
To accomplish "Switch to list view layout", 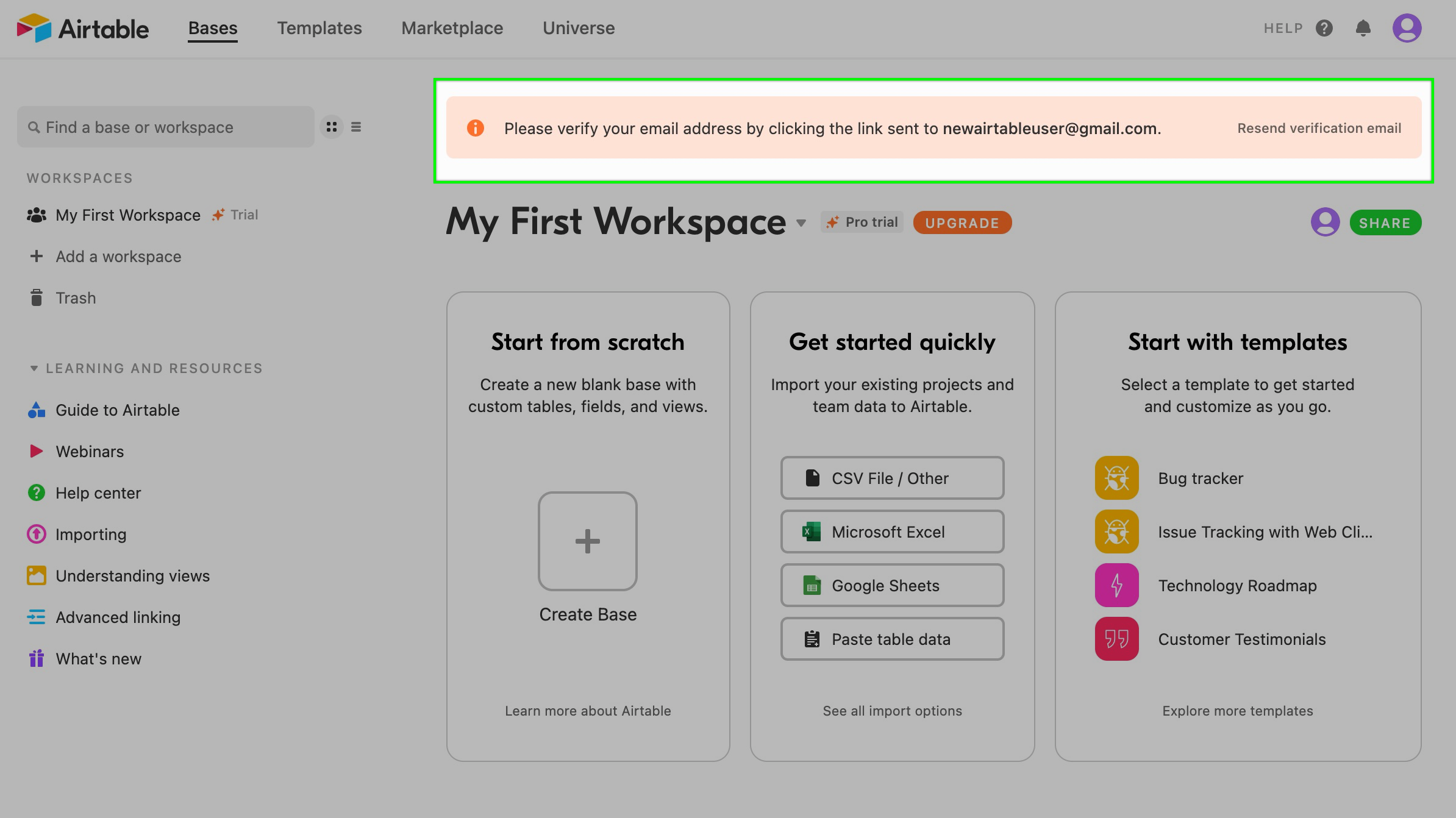I will click(356, 127).
